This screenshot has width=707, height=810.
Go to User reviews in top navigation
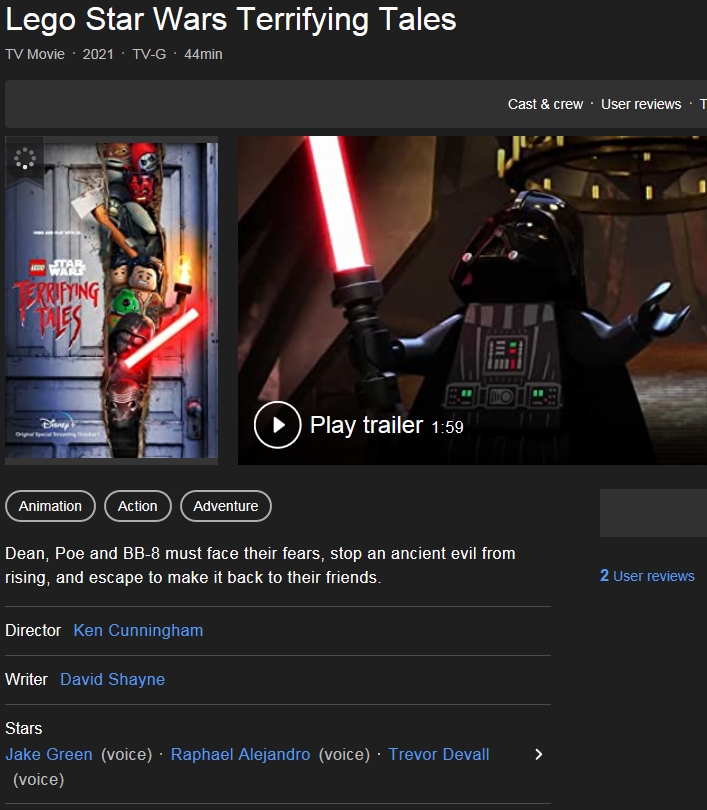[641, 104]
